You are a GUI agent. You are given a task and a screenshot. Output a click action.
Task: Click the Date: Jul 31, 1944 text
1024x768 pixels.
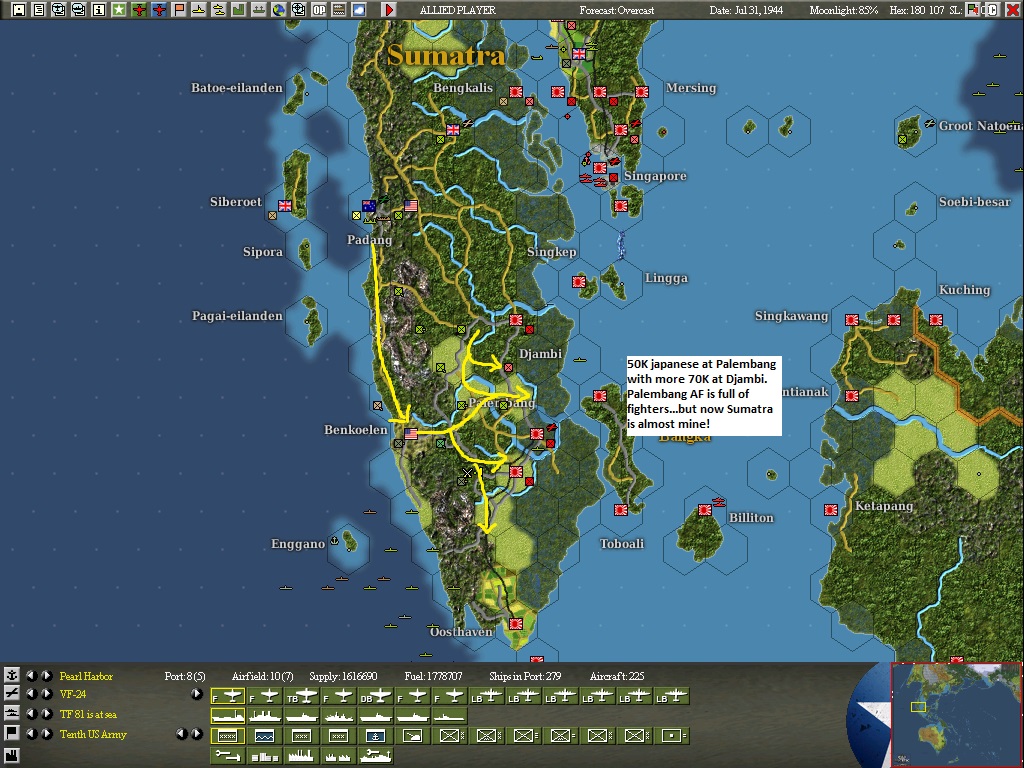click(746, 10)
